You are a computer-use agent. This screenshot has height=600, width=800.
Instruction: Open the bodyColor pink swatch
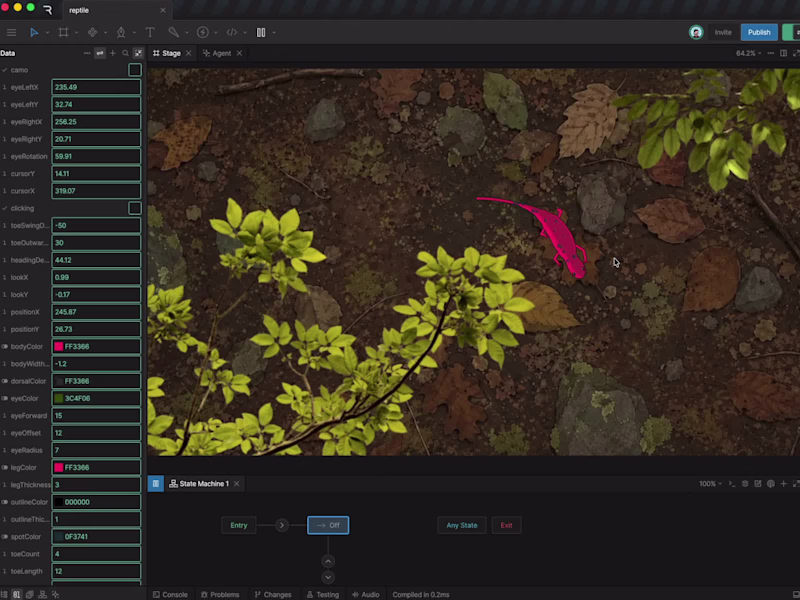[59, 346]
